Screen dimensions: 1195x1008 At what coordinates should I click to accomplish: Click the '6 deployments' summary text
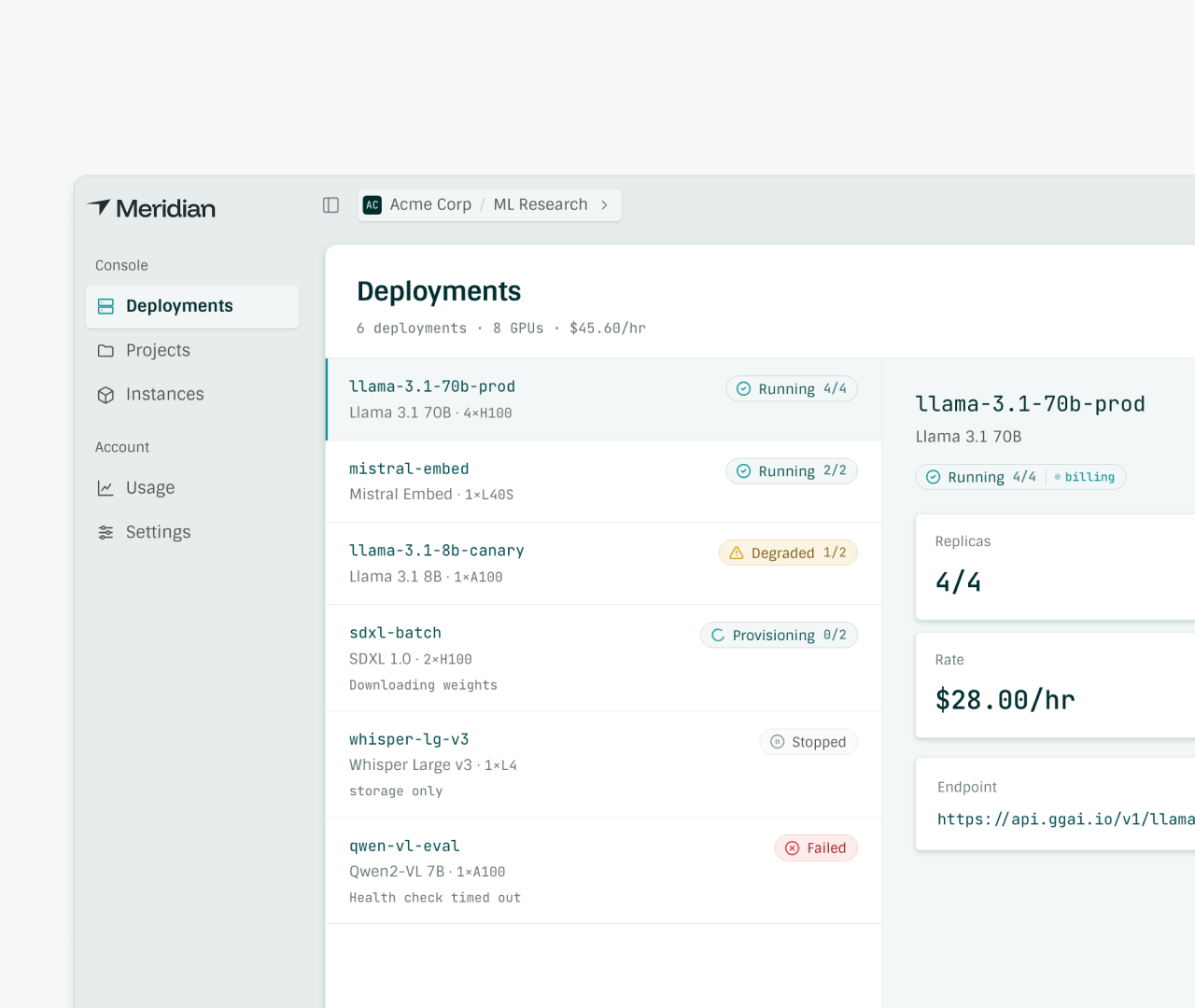(x=412, y=329)
